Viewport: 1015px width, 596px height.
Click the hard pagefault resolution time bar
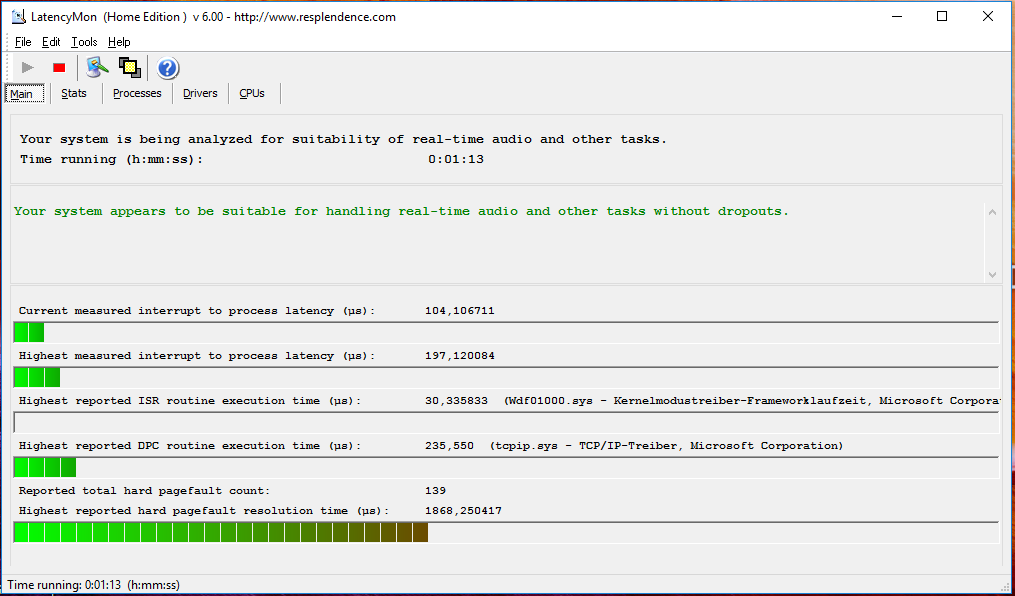point(506,533)
